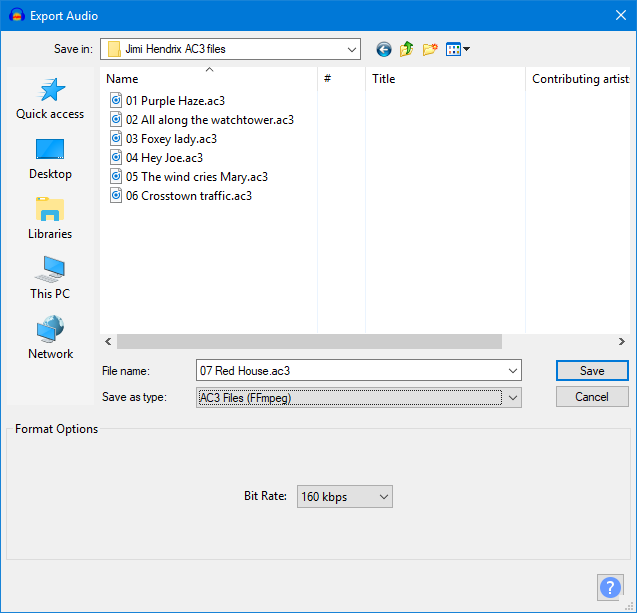Click the file icon of 03 Foxey lady.ac3

click(116, 139)
